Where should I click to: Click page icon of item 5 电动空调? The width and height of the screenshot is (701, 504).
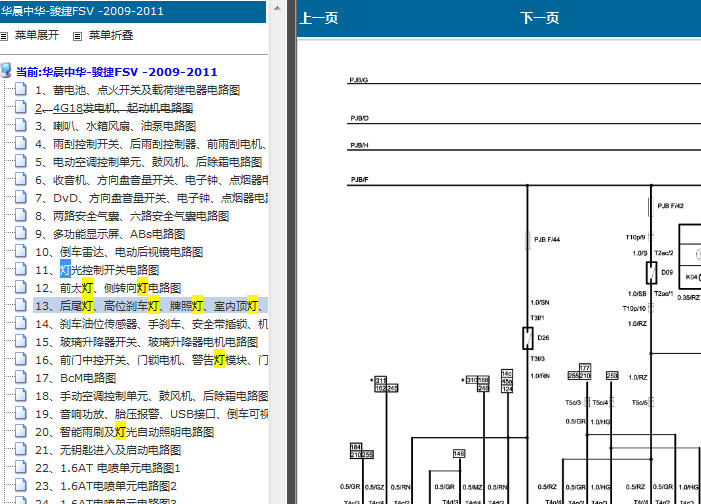click(x=21, y=161)
